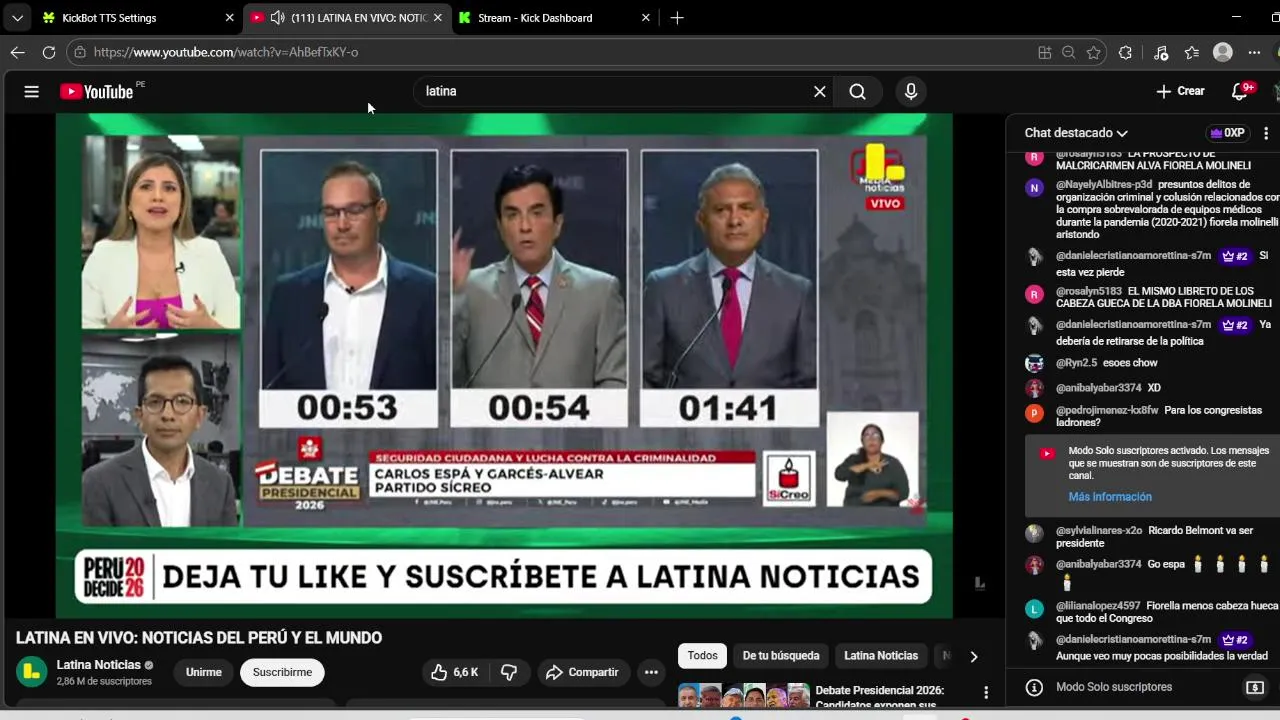The height and width of the screenshot is (720, 1280).
Task: Go back with browser back arrow
Action: coord(17,52)
